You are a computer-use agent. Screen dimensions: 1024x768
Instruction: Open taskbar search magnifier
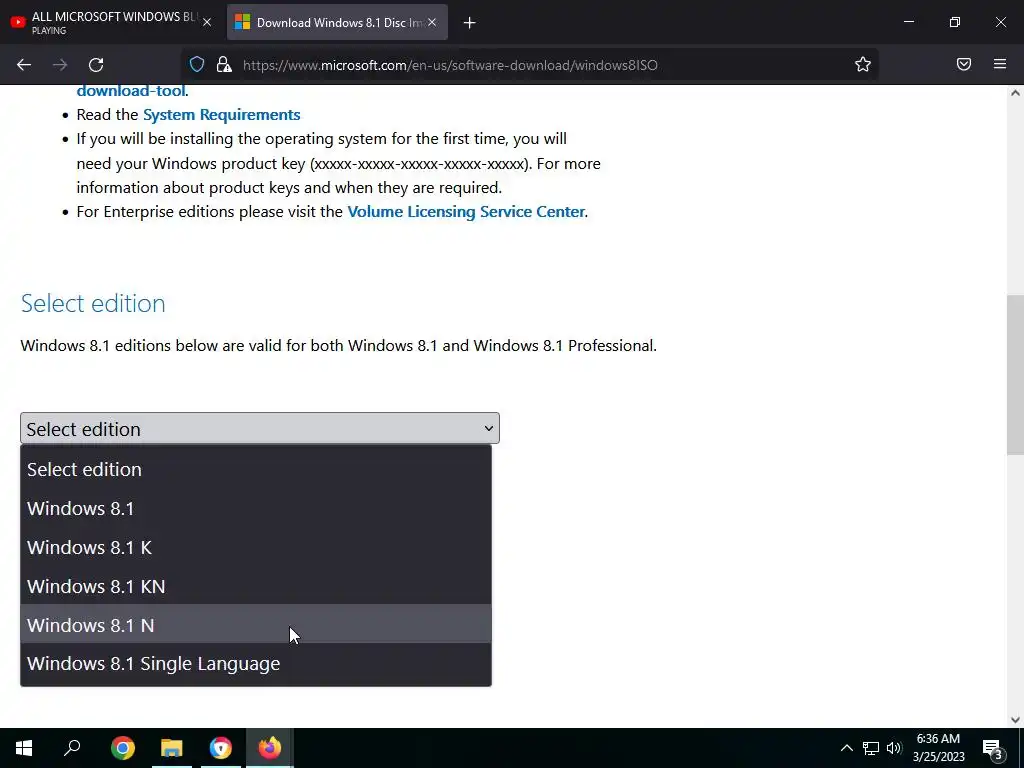click(72, 748)
